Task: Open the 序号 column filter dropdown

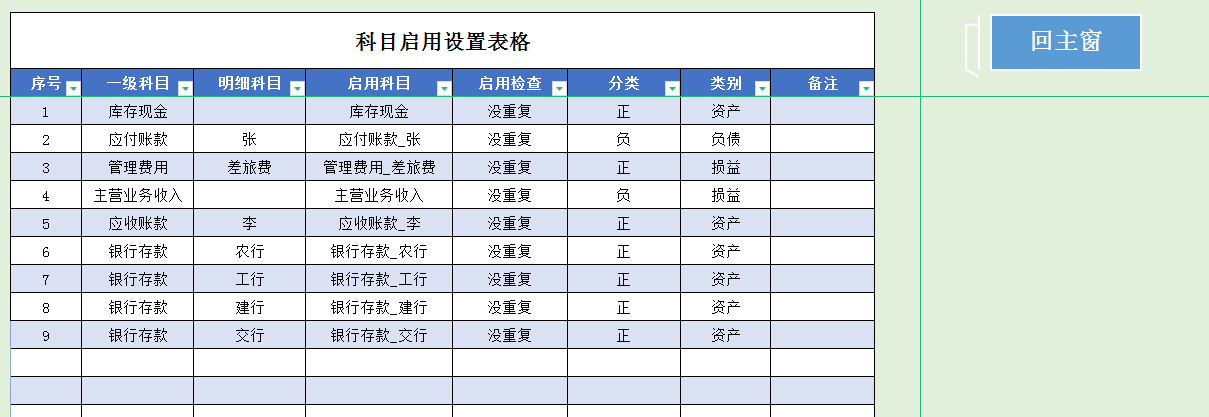Action: [x=73, y=89]
